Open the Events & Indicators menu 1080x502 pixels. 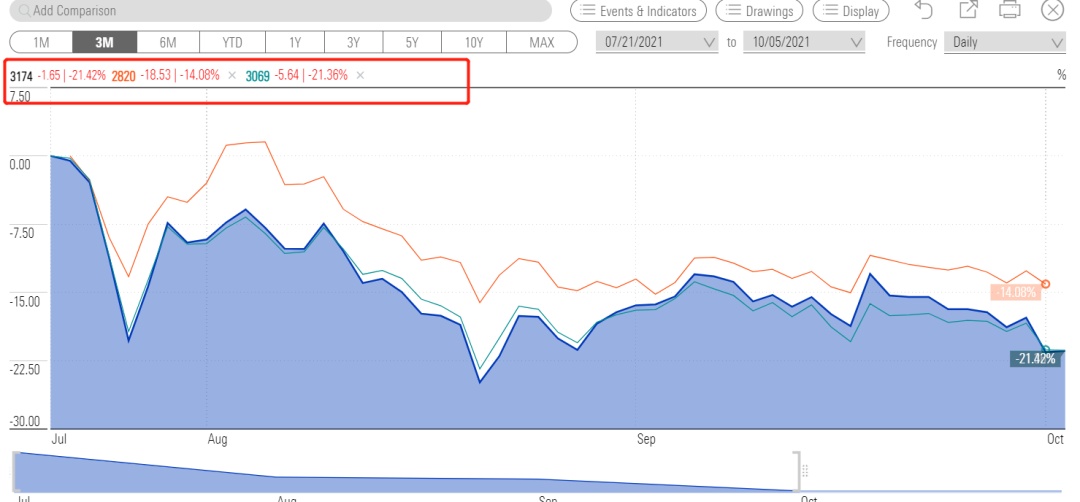(638, 11)
